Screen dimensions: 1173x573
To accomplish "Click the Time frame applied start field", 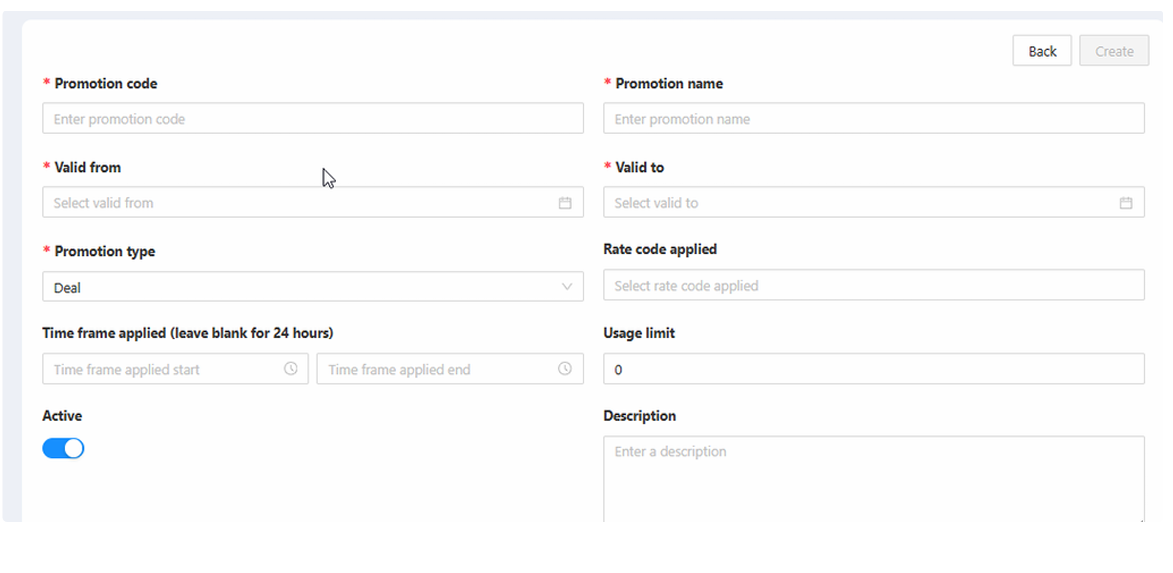I will [165, 369].
